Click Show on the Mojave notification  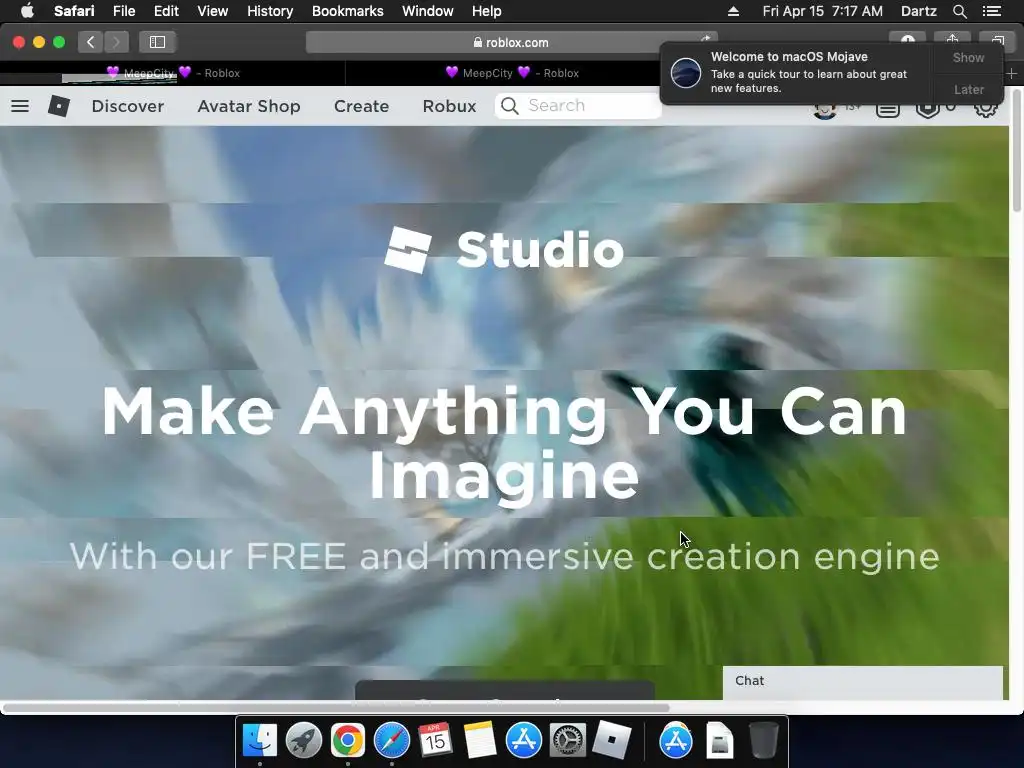click(968, 57)
